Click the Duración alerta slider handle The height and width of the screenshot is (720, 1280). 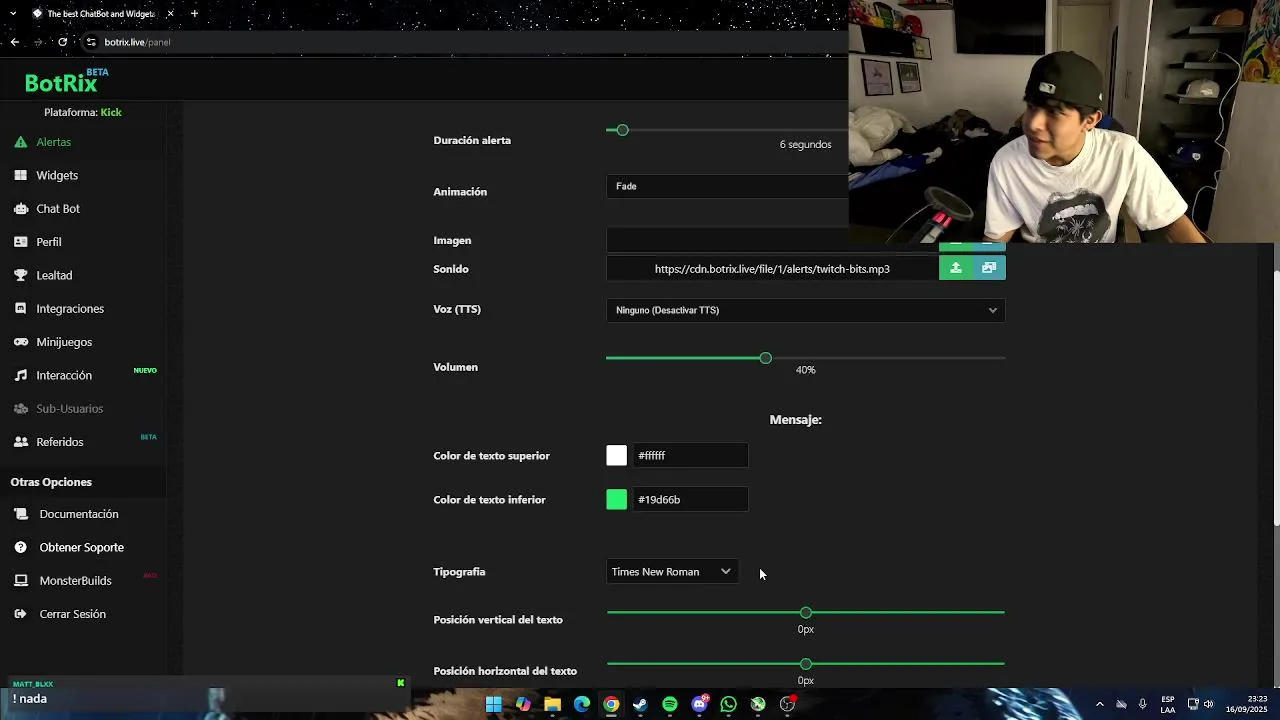pyautogui.click(x=622, y=130)
